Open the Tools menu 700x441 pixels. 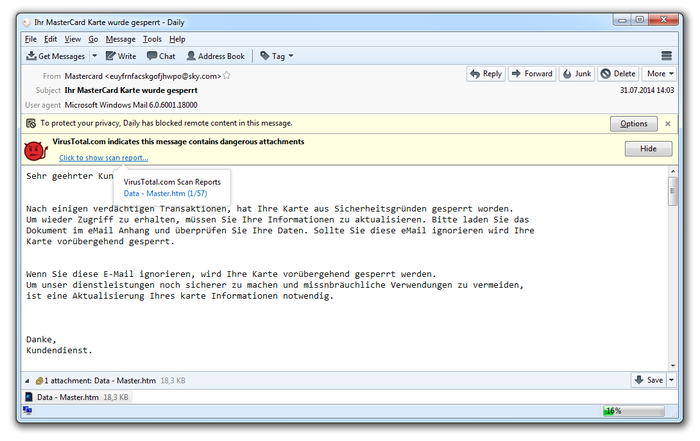coord(152,39)
